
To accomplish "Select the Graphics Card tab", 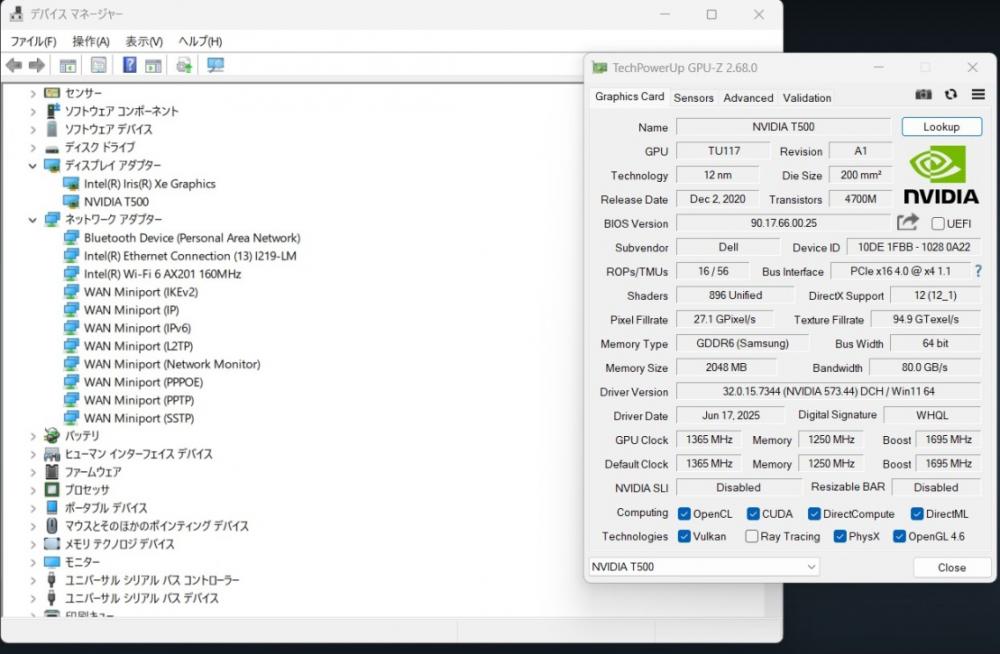I will (x=629, y=96).
